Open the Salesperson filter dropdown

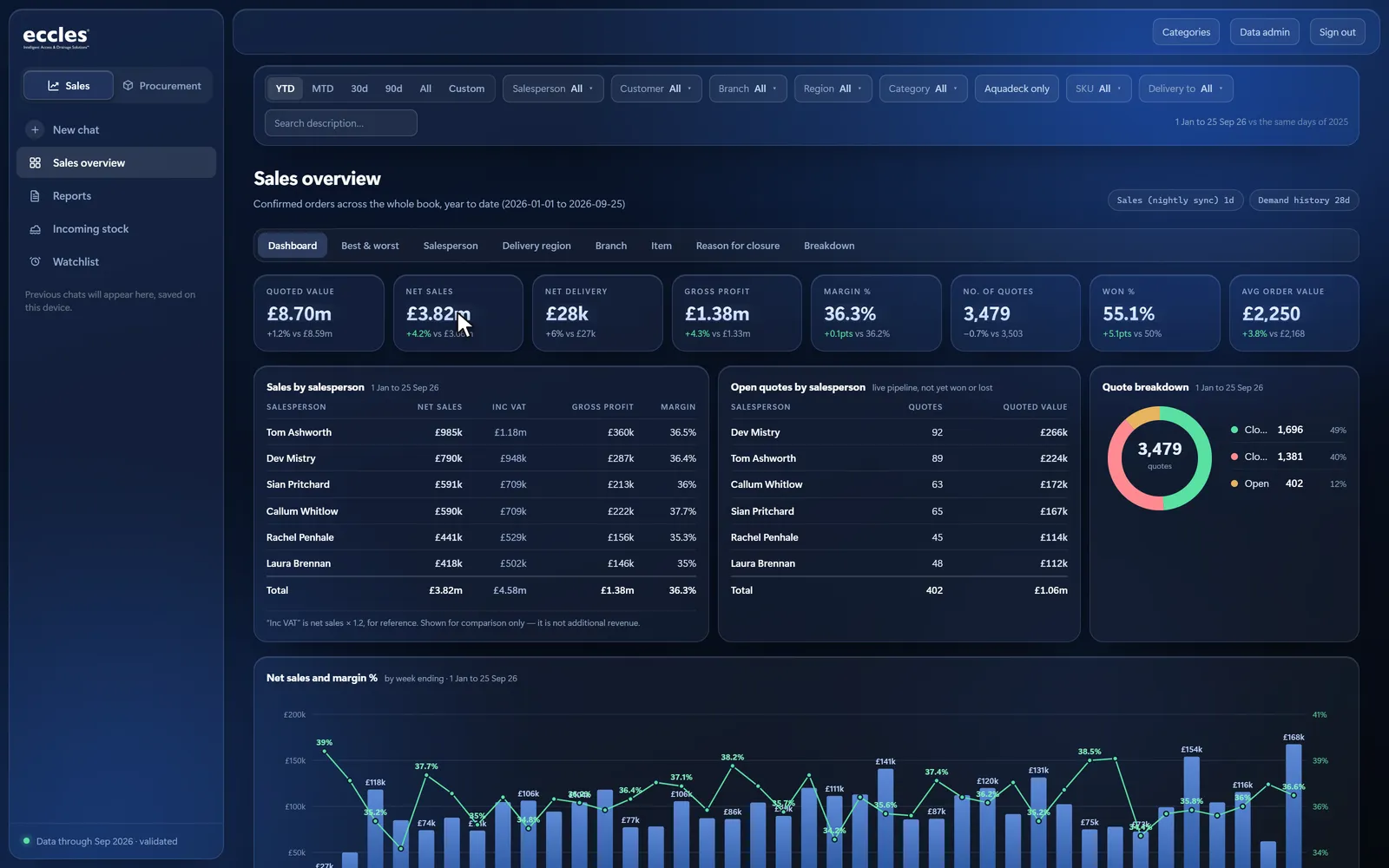(553, 89)
